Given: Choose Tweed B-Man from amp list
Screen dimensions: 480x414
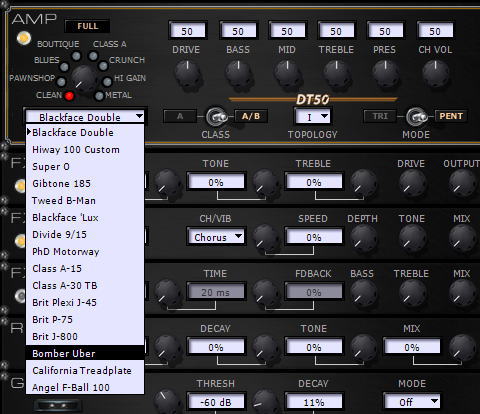Looking at the screenshot, I should coord(85,201).
